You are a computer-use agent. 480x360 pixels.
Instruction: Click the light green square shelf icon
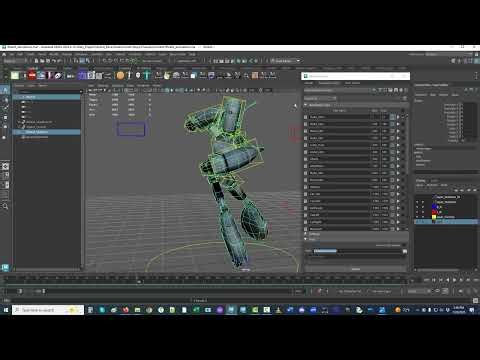point(15,75)
